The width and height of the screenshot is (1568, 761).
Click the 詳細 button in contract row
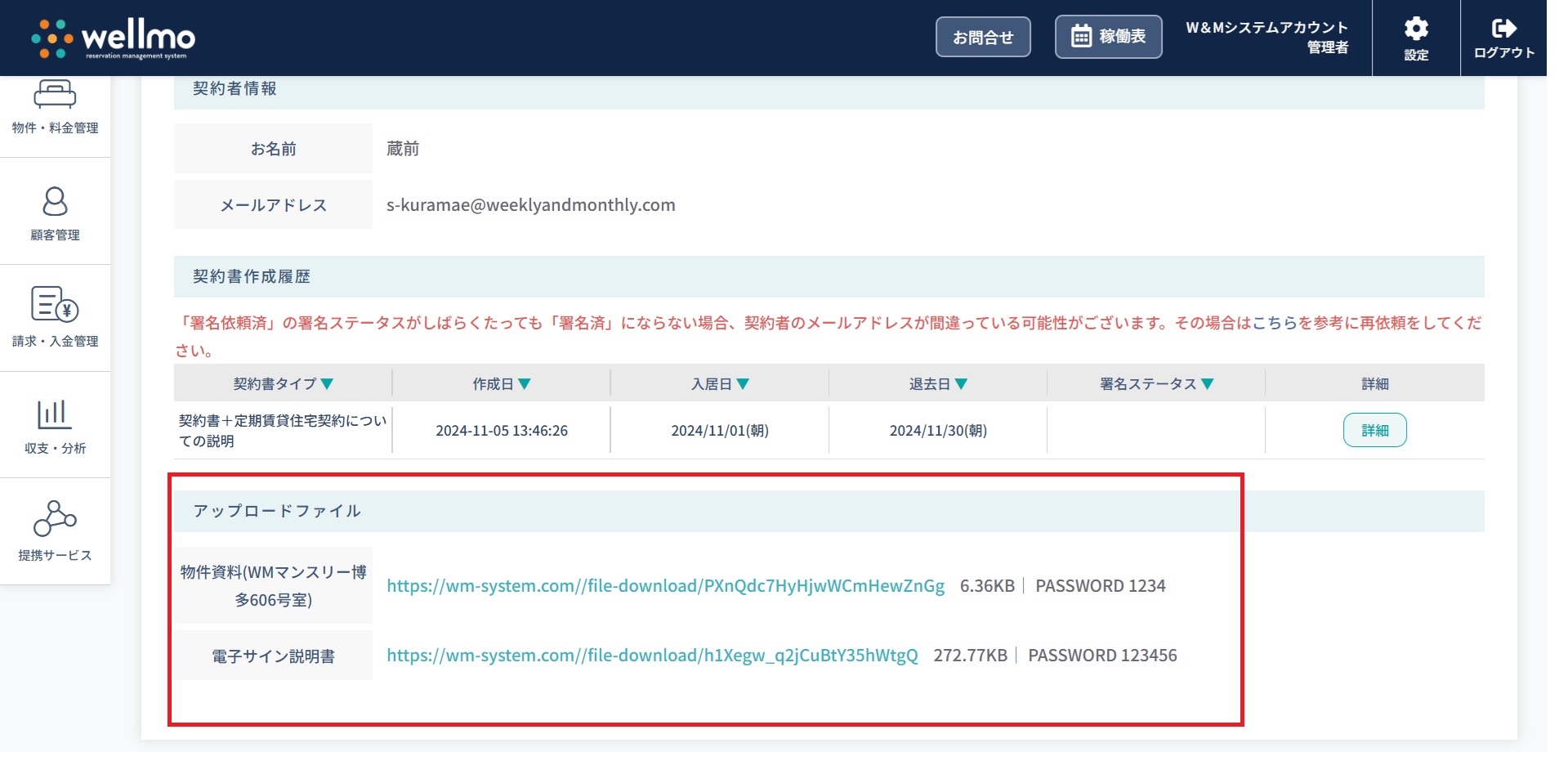(1374, 430)
